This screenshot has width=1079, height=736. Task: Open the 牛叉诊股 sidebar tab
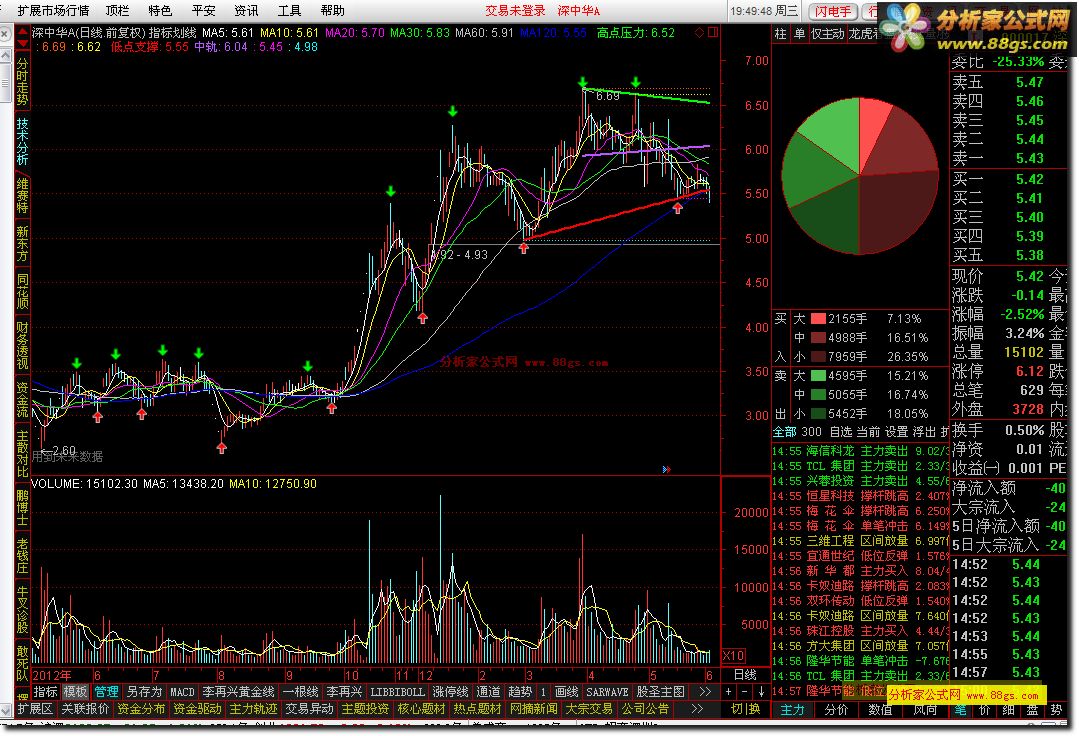click(22, 609)
